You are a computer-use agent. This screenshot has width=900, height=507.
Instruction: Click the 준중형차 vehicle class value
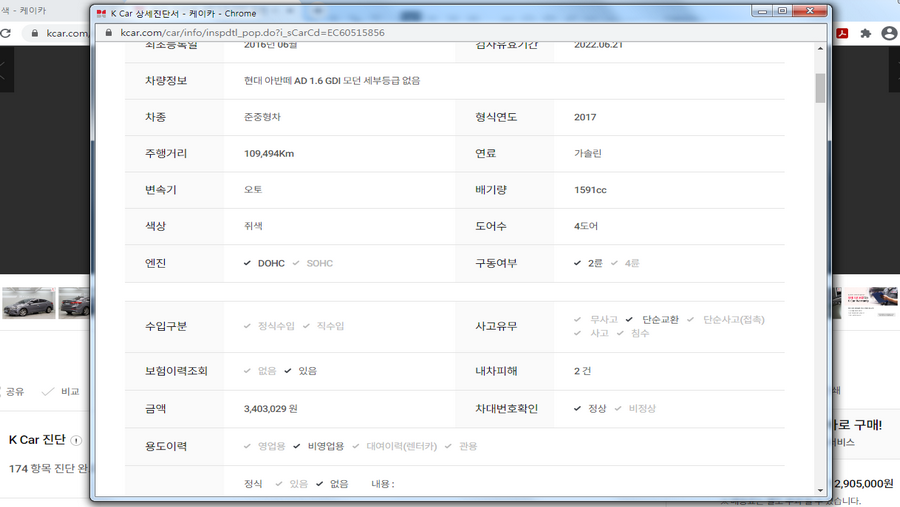[x=262, y=117]
